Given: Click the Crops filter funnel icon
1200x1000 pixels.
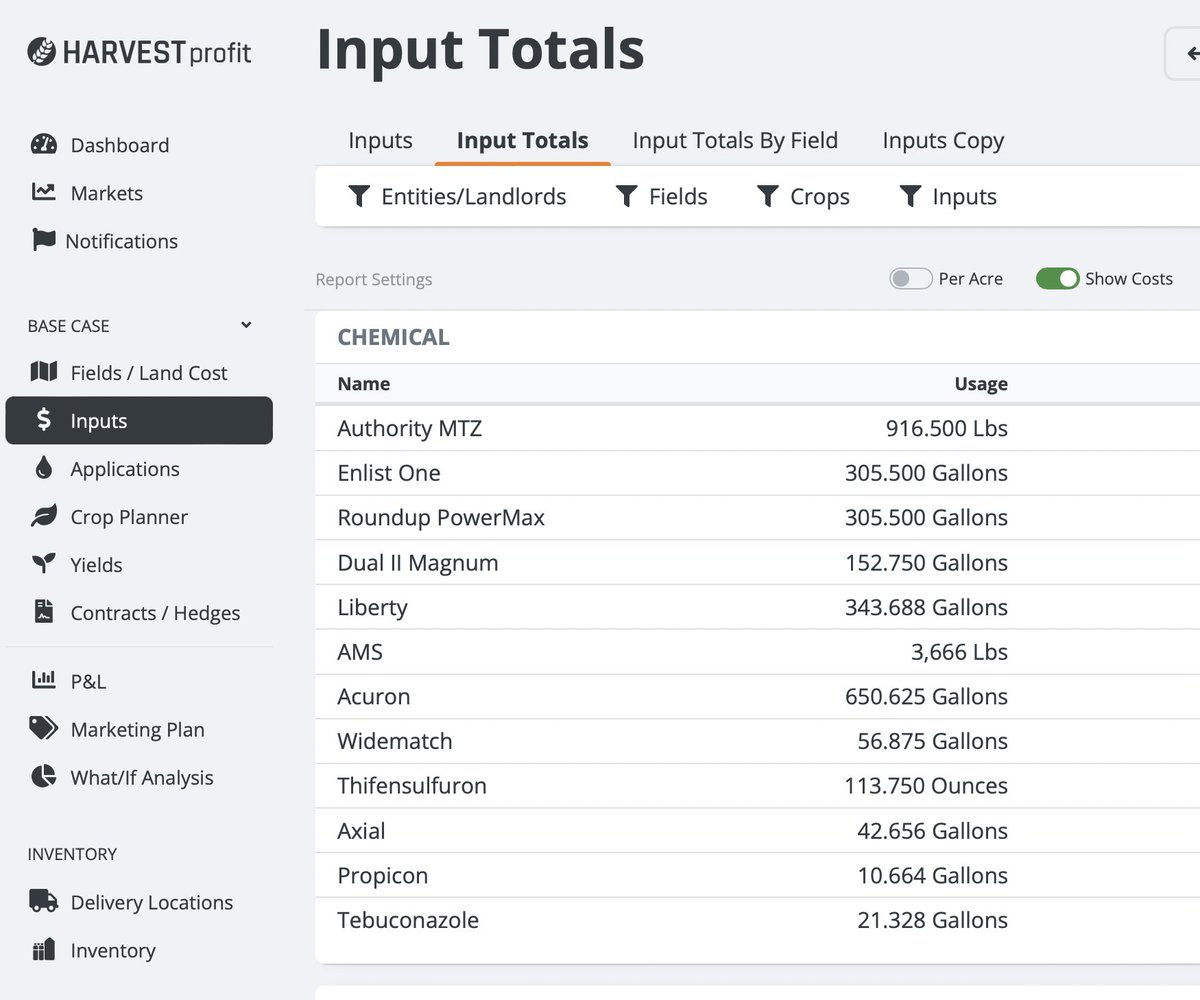Looking at the screenshot, I should tap(768, 196).
